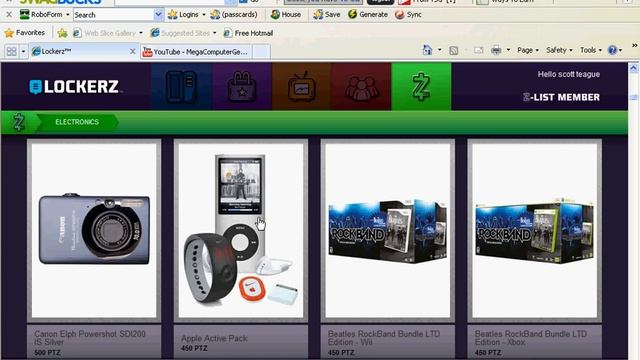The width and height of the screenshot is (640, 360).
Task: Open the House identity button
Action: 286,15
